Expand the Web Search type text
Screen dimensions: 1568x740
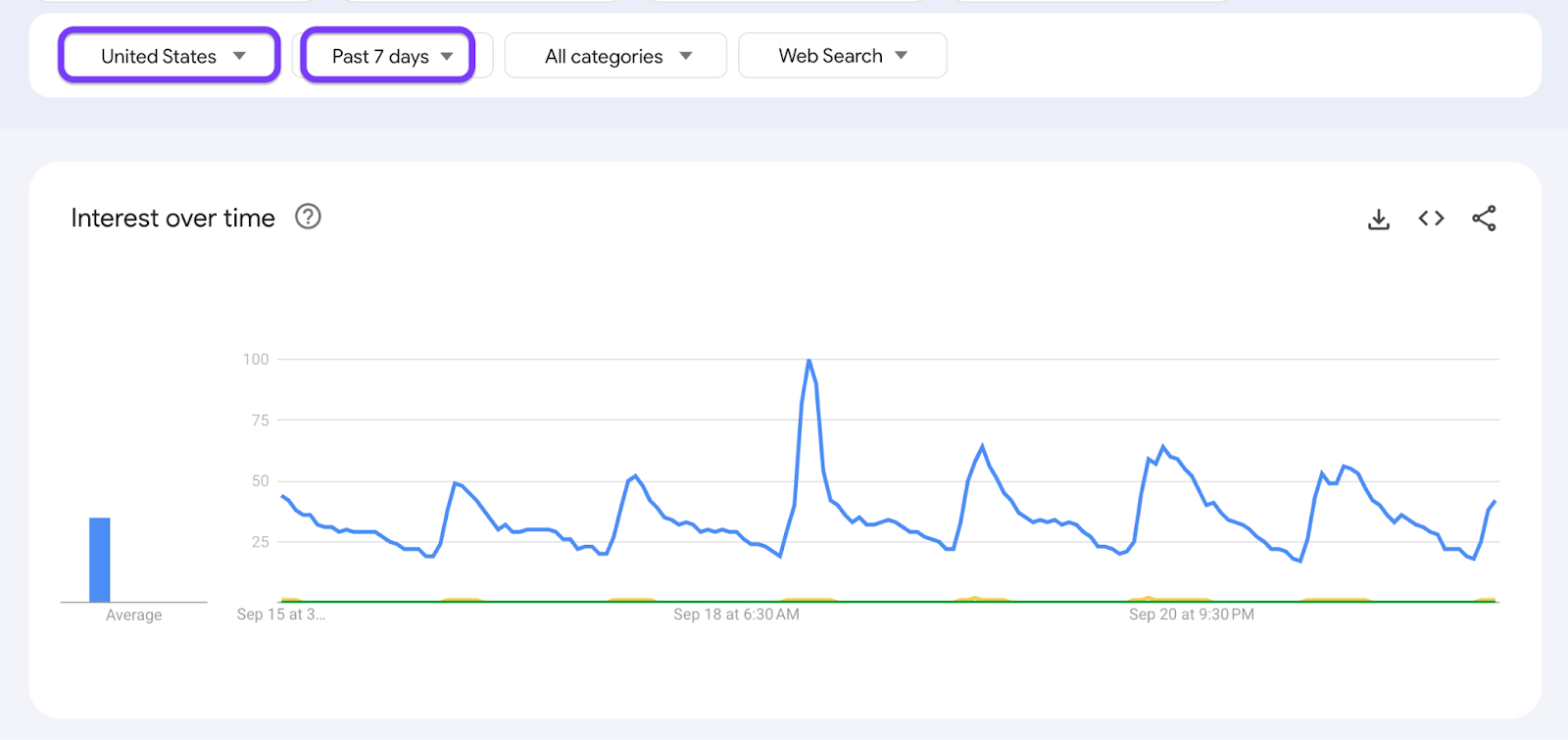pos(830,56)
